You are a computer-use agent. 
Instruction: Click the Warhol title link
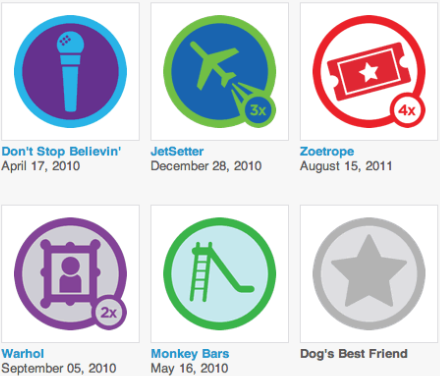23,354
